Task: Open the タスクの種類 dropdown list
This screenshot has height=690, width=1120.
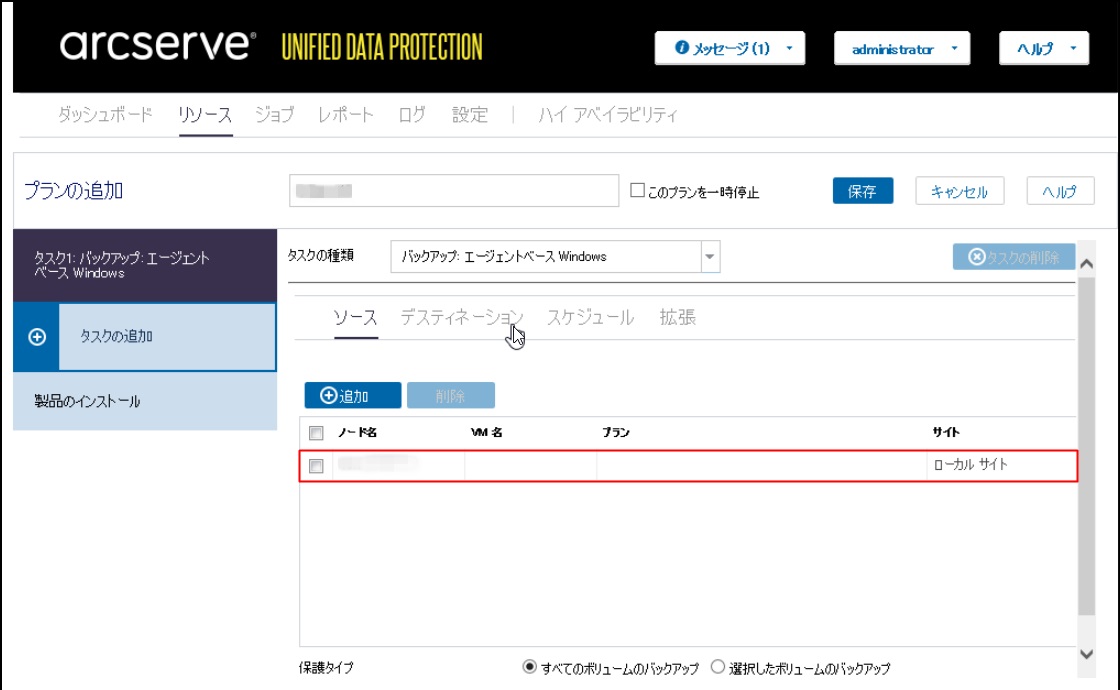Action: [710, 257]
